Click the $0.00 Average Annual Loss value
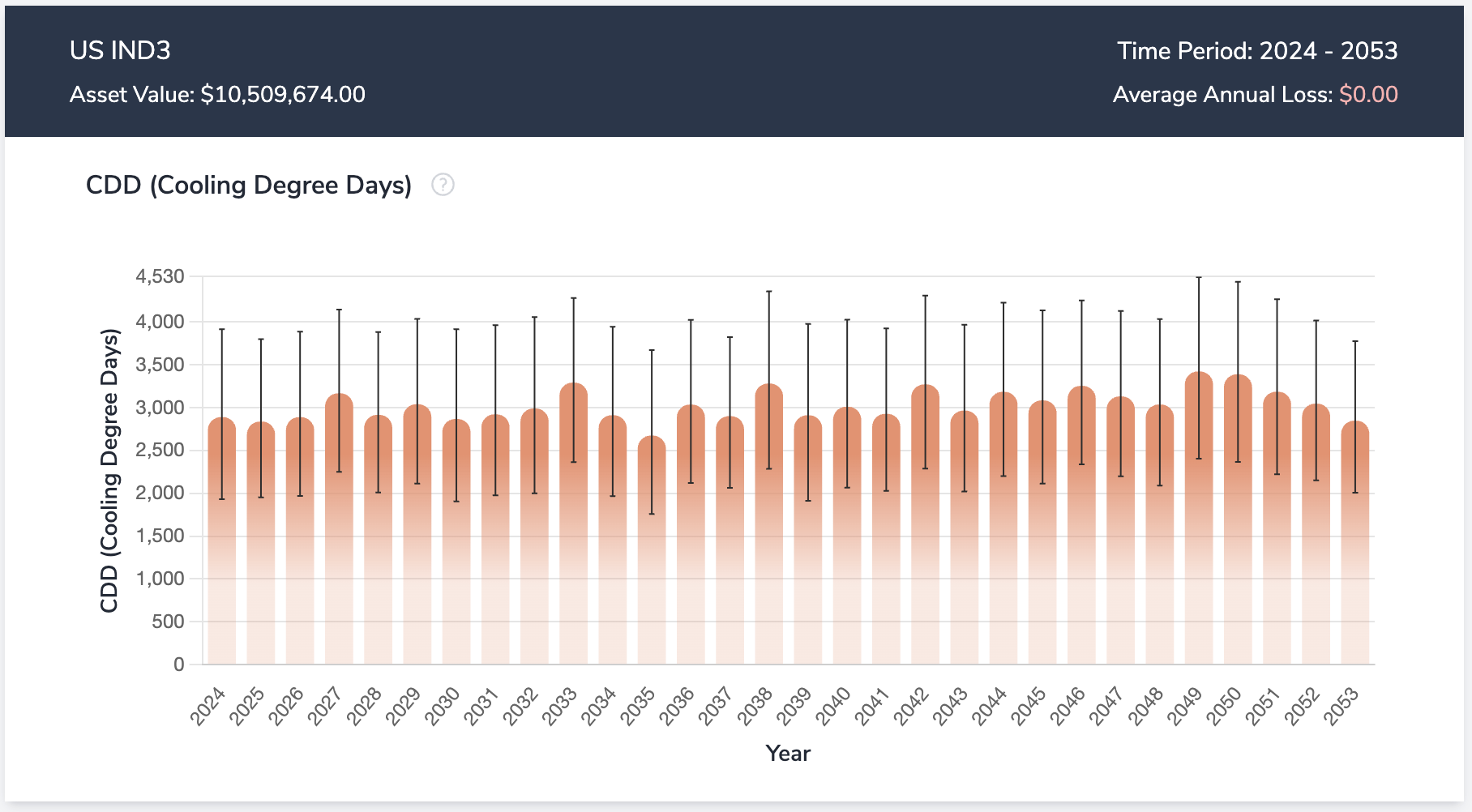 [x=1368, y=95]
